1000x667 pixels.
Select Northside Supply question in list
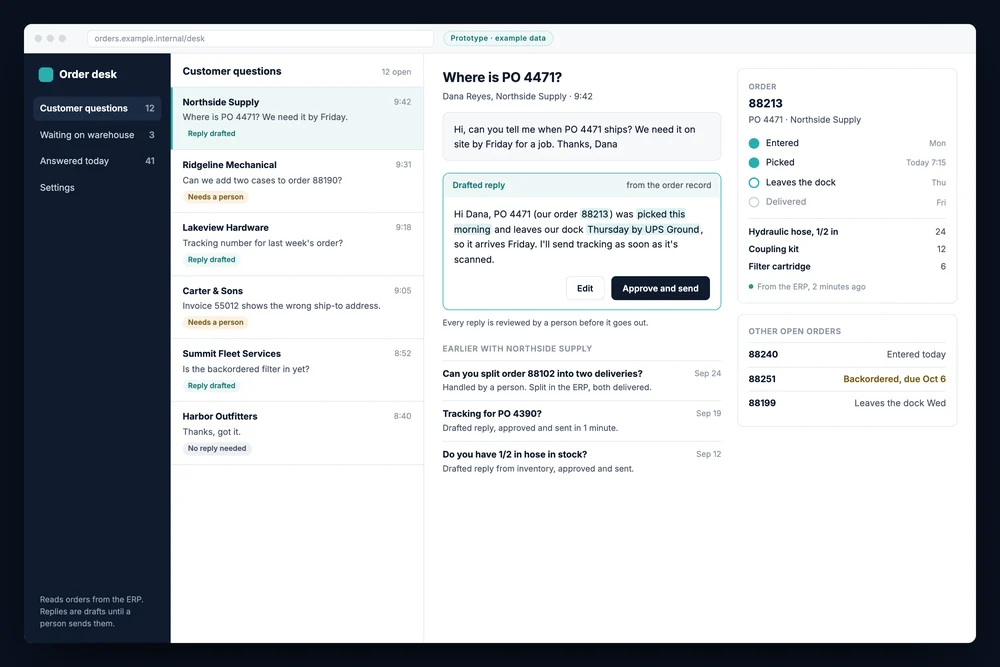(297, 118)
